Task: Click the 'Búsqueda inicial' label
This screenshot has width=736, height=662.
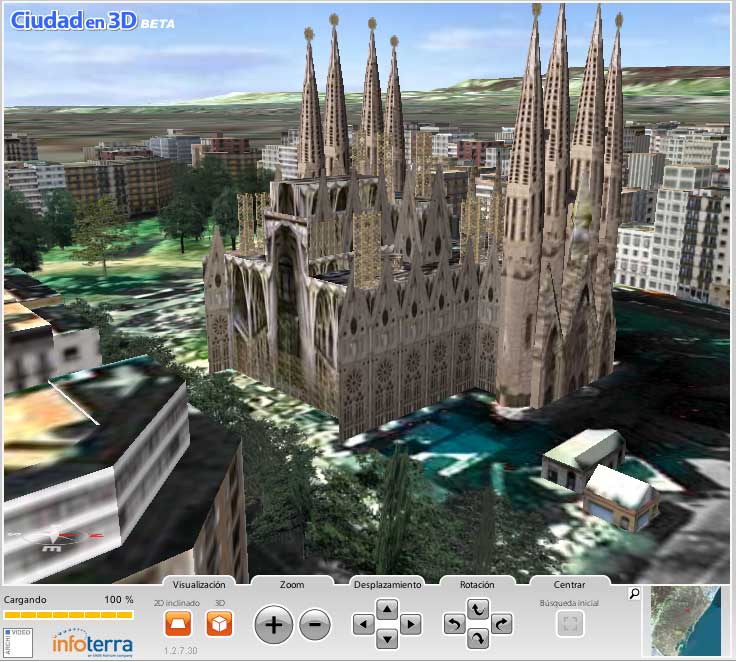Action: pyautogui.click(x=569, y=603)
